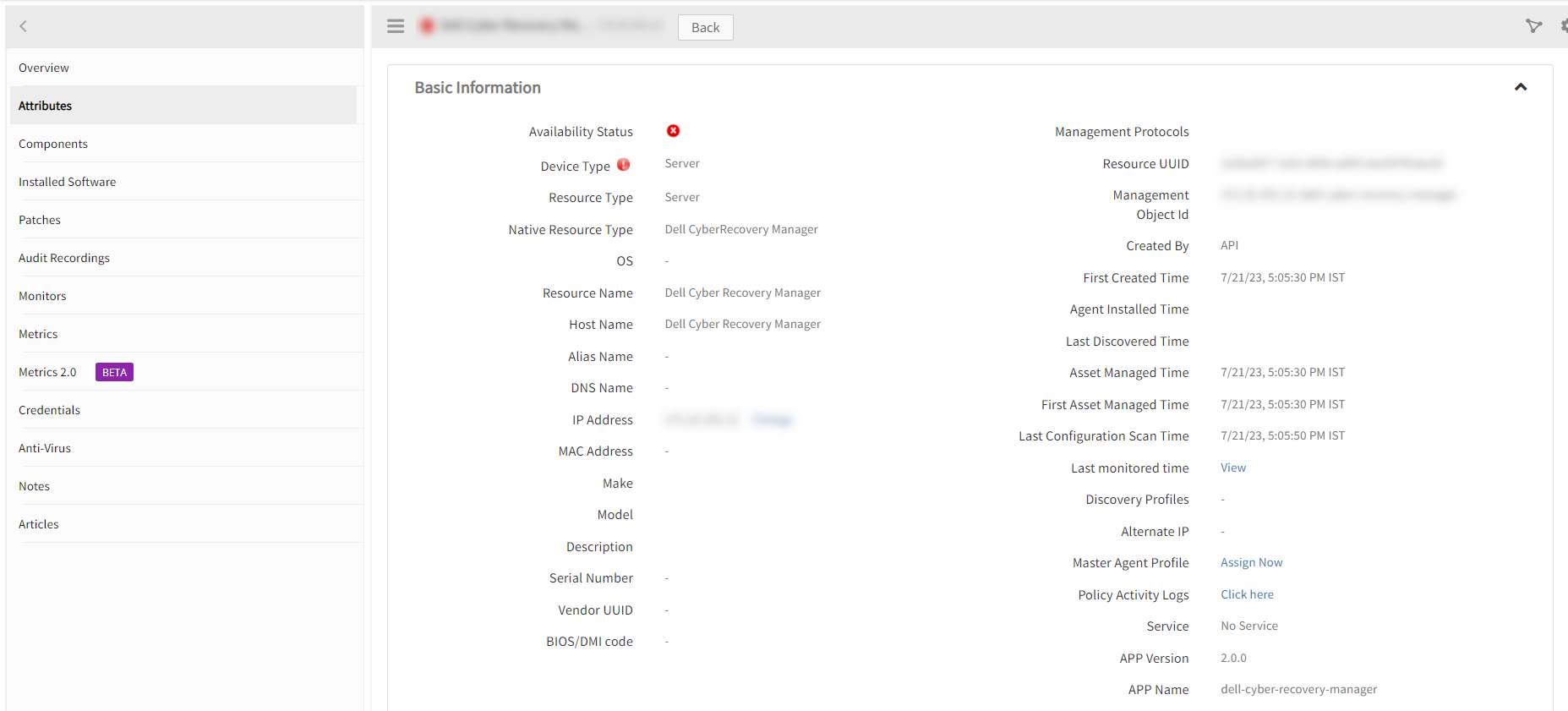Click the Device Type value Server
This screenshot has height=711, width=1568.
click(682, 163)
